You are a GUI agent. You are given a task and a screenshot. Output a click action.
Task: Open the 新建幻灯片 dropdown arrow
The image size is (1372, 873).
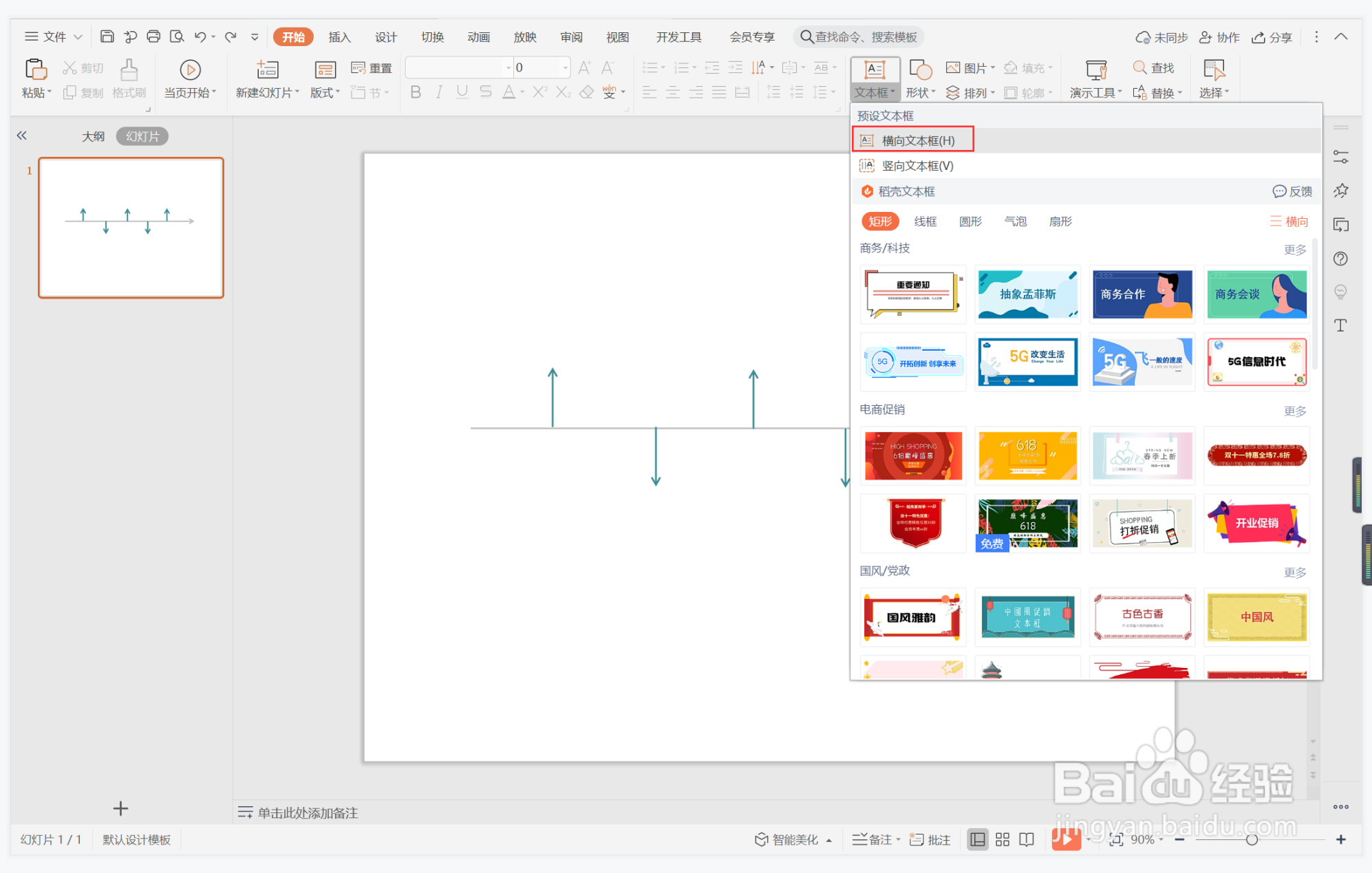tap(297, 92)
